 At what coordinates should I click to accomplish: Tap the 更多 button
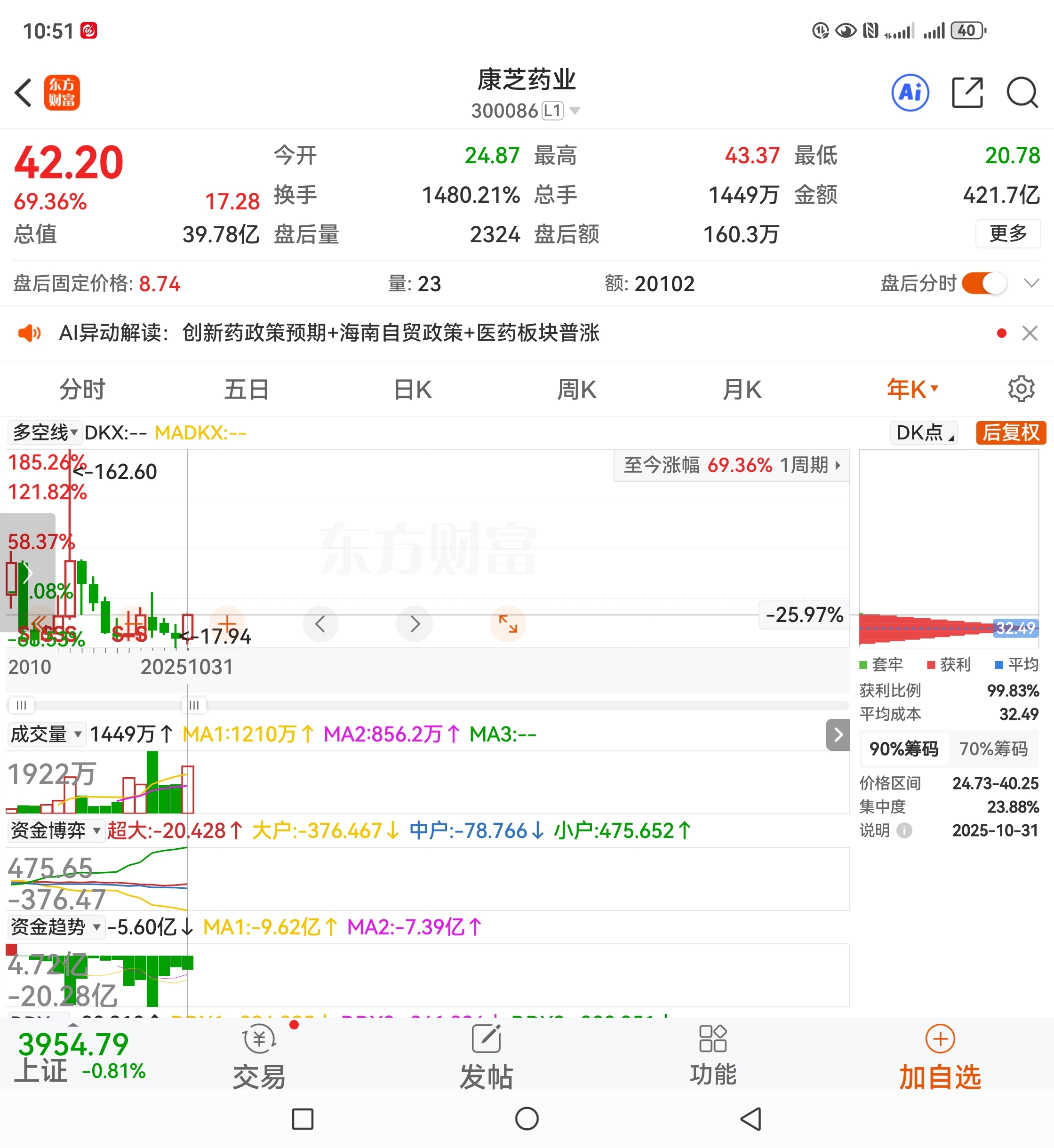[x=1007, y=234]
